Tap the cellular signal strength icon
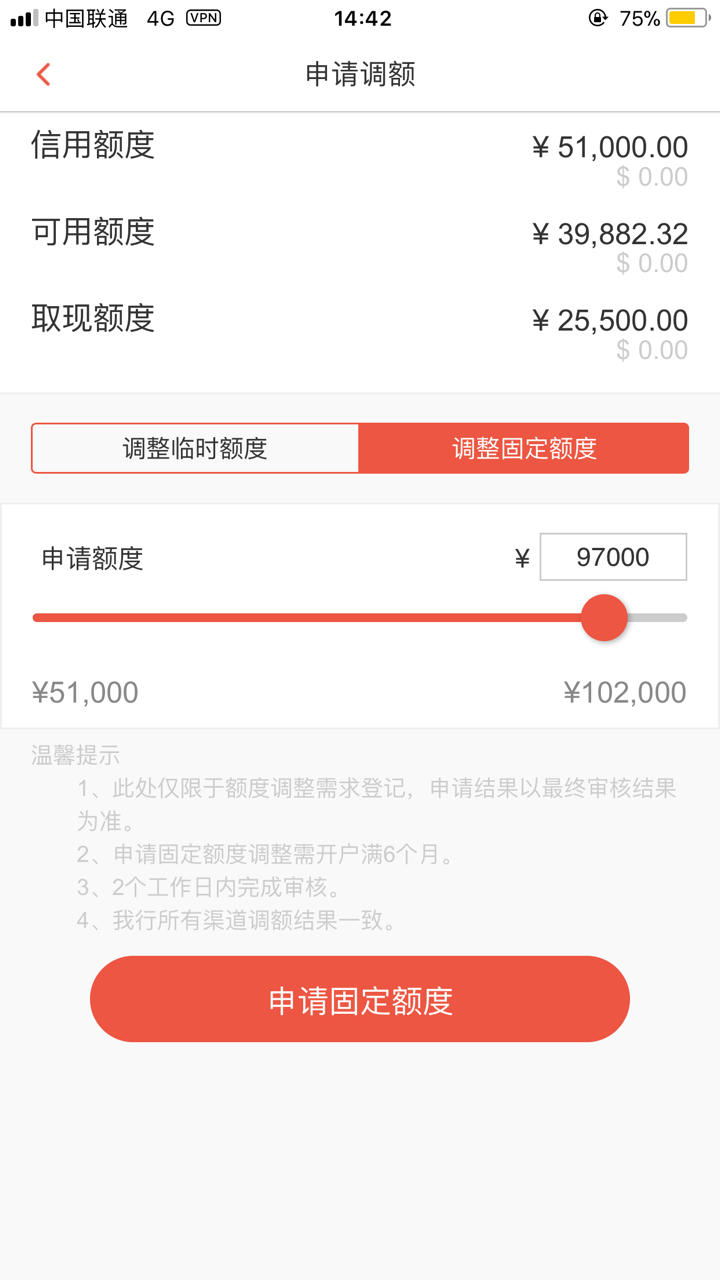 tap(24, 18)
